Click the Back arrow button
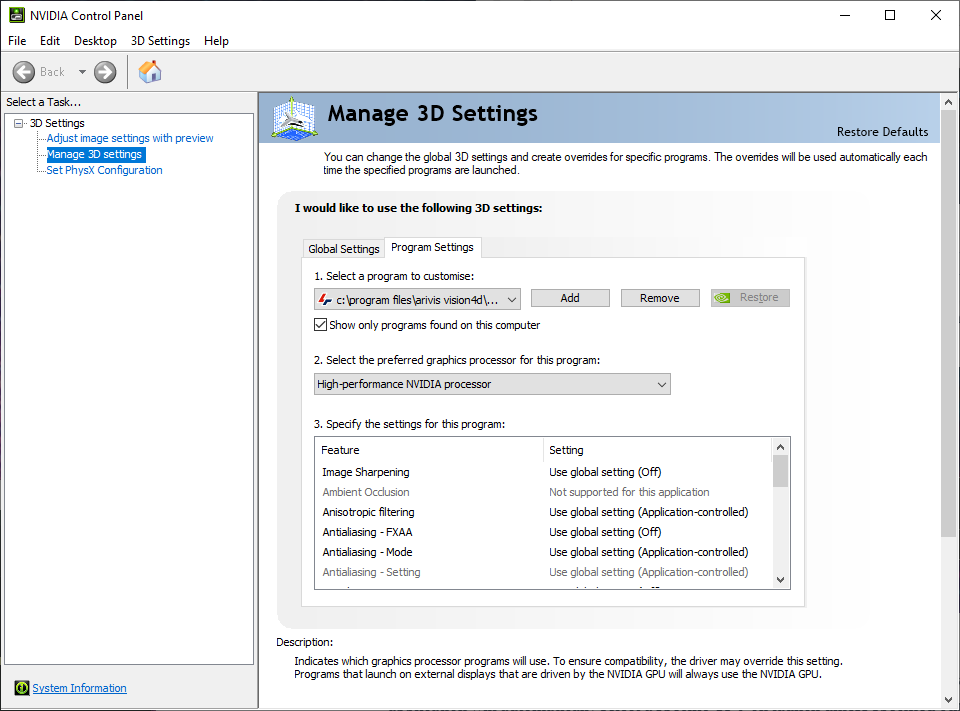 [24, 72]
